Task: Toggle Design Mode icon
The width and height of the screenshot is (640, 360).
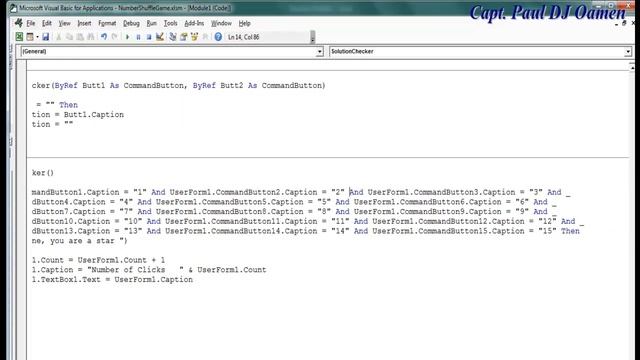Action: pyautogui.click(x=160, y=37)
